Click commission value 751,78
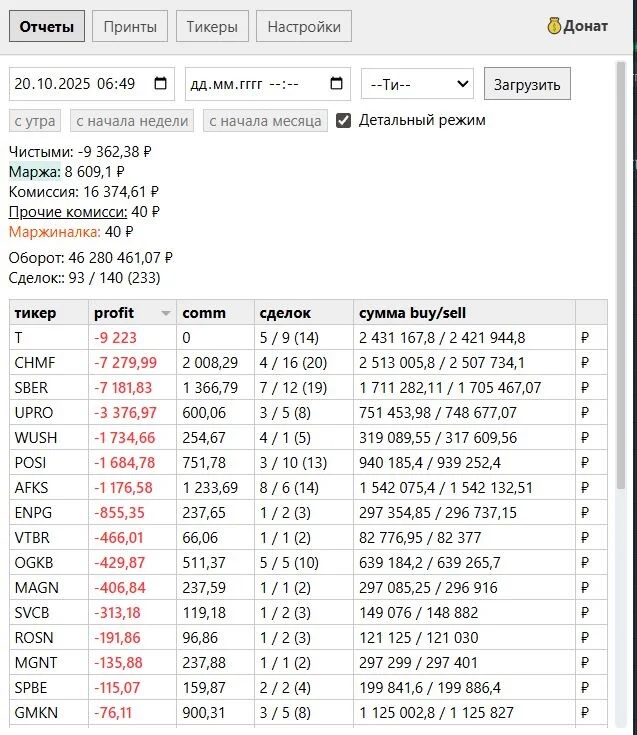This screenshot has width=637, height=735. (x=204, y=463)
